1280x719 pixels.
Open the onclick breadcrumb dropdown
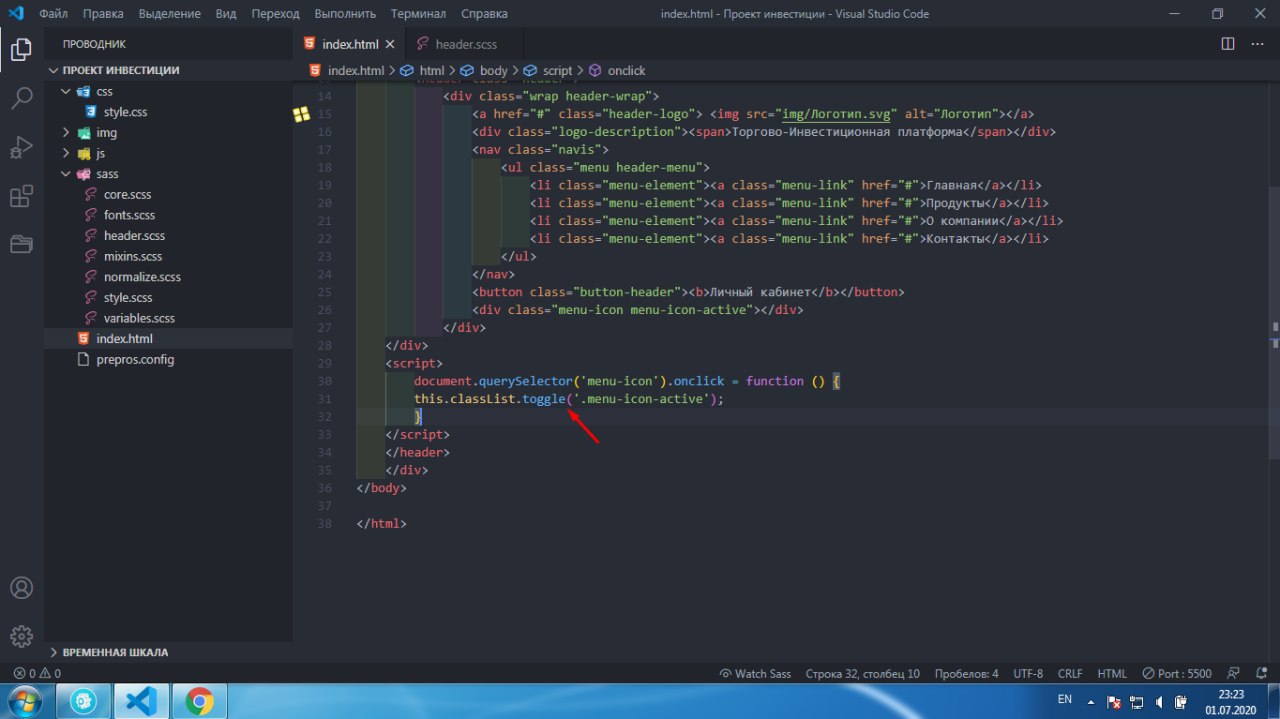click(617, 71)
